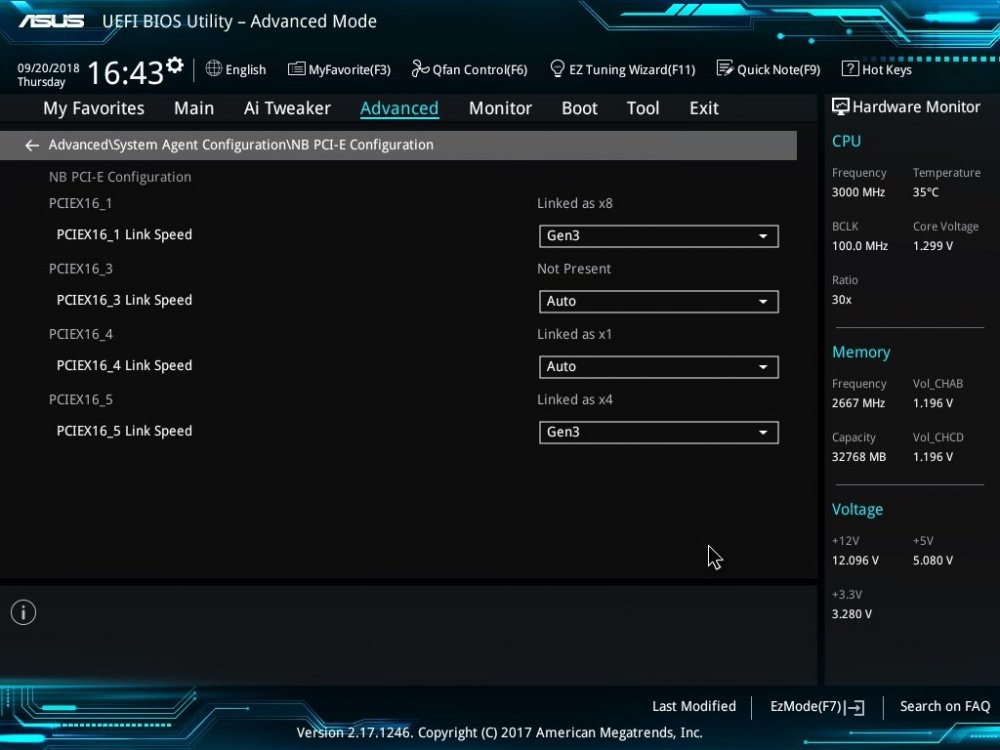Open the PCIEX16_3 Link Speed dropdown
1000x750 pixels.
coord(659,302)
